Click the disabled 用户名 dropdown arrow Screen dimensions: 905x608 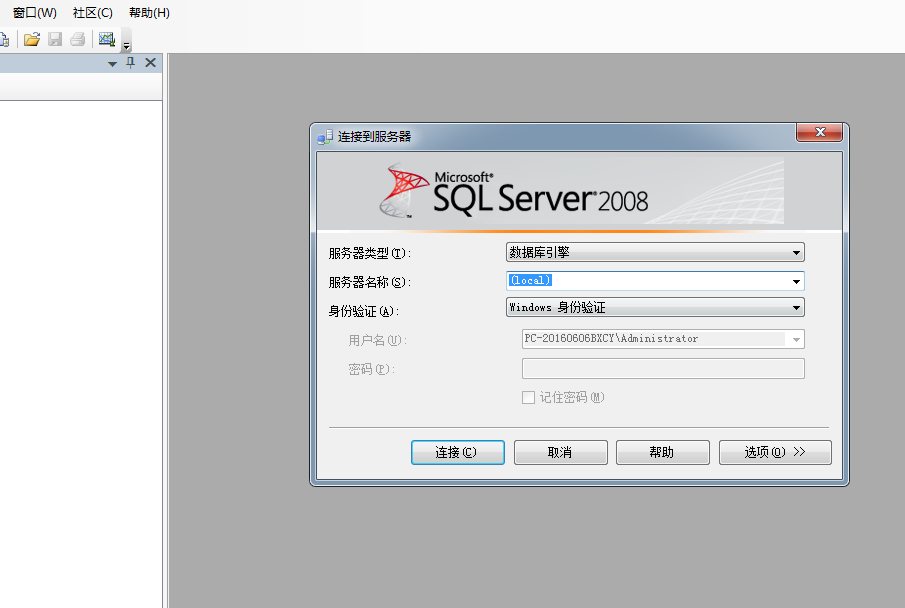796,340
